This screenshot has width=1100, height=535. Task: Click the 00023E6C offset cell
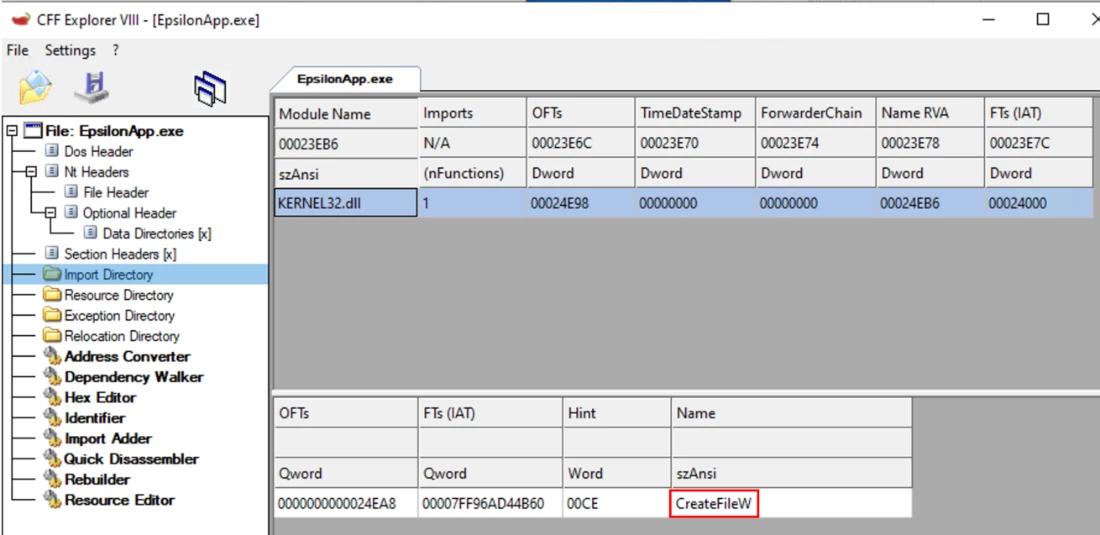581,143
